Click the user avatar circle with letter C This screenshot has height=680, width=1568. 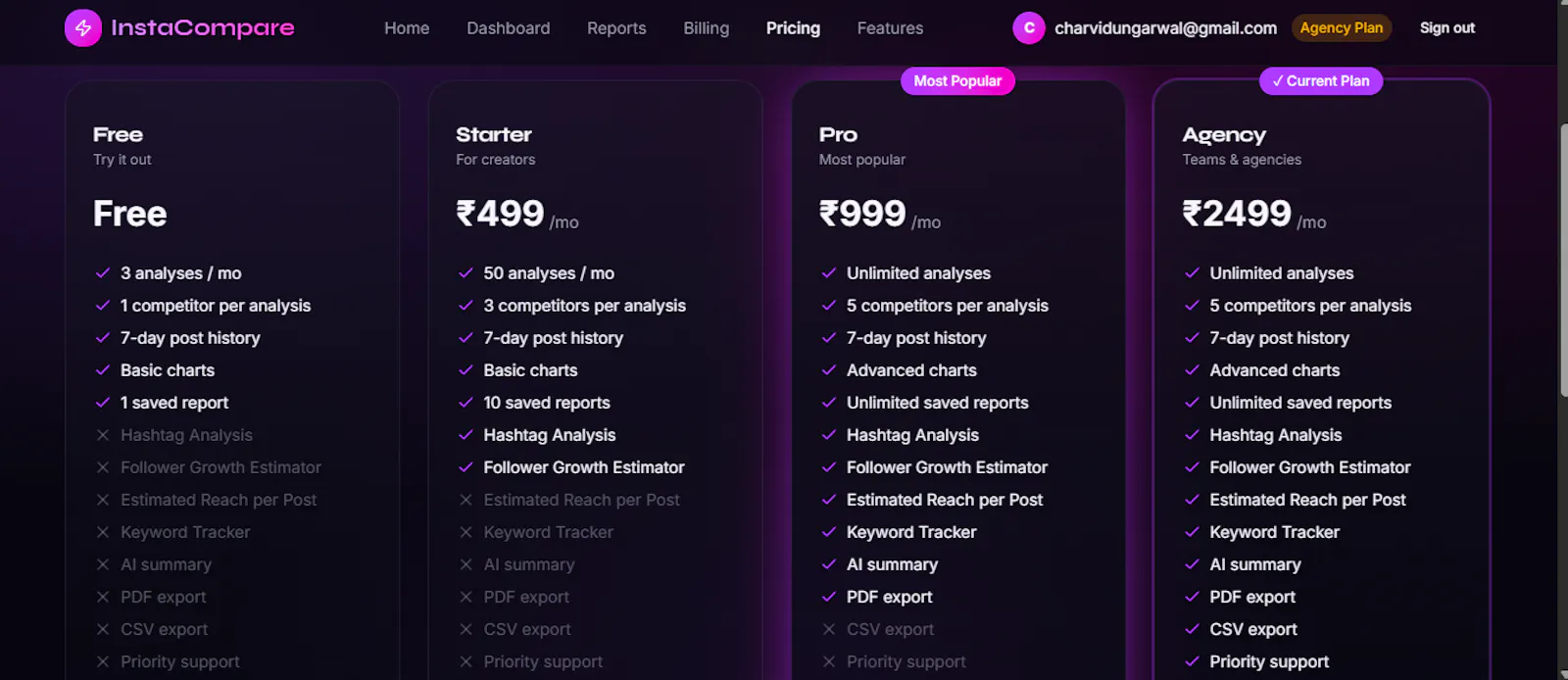pyautogui.click(x=1029, y=28)
